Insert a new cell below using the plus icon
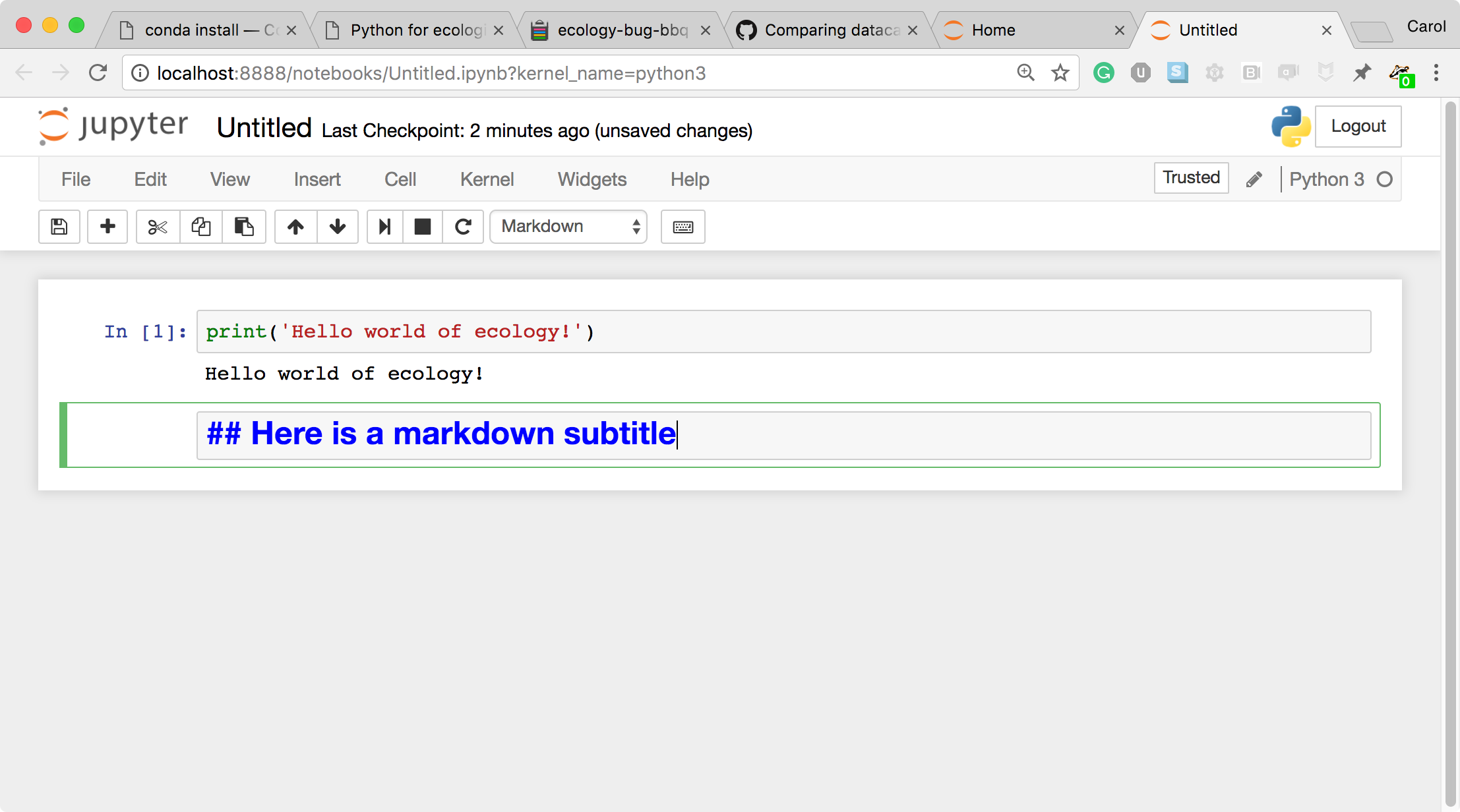The width and height of the screenshot is (1460, 812). point(107,227)
